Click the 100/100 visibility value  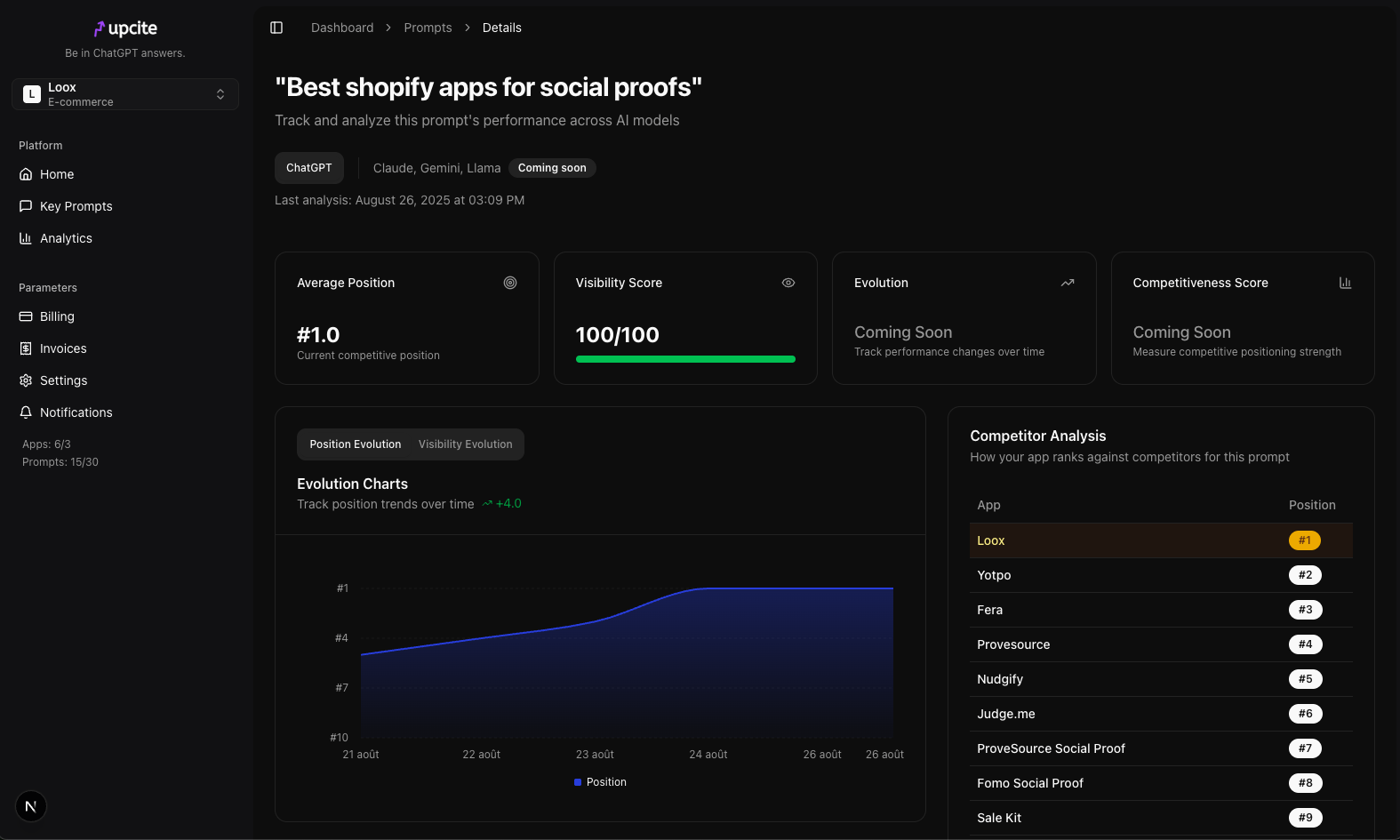(x=618, y=335)
